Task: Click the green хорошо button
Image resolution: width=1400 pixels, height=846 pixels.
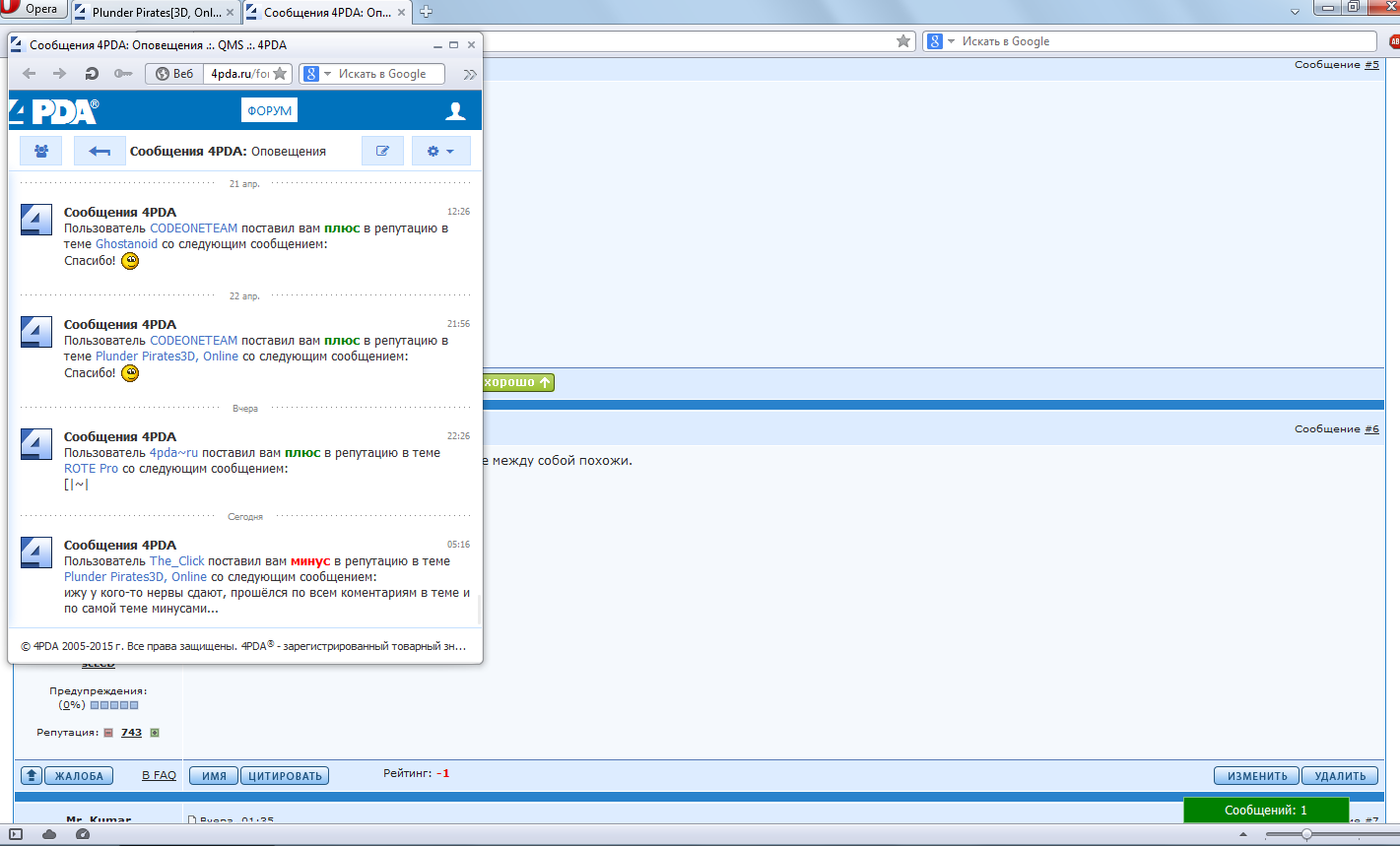Action: (x=518, y=382)
